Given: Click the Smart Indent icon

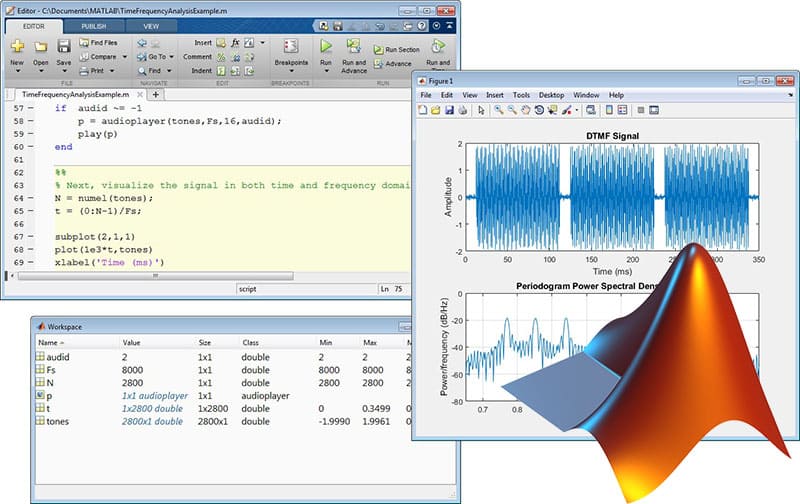Looking at the screenshot, I should pyautogui.click(x=221, y=71).
